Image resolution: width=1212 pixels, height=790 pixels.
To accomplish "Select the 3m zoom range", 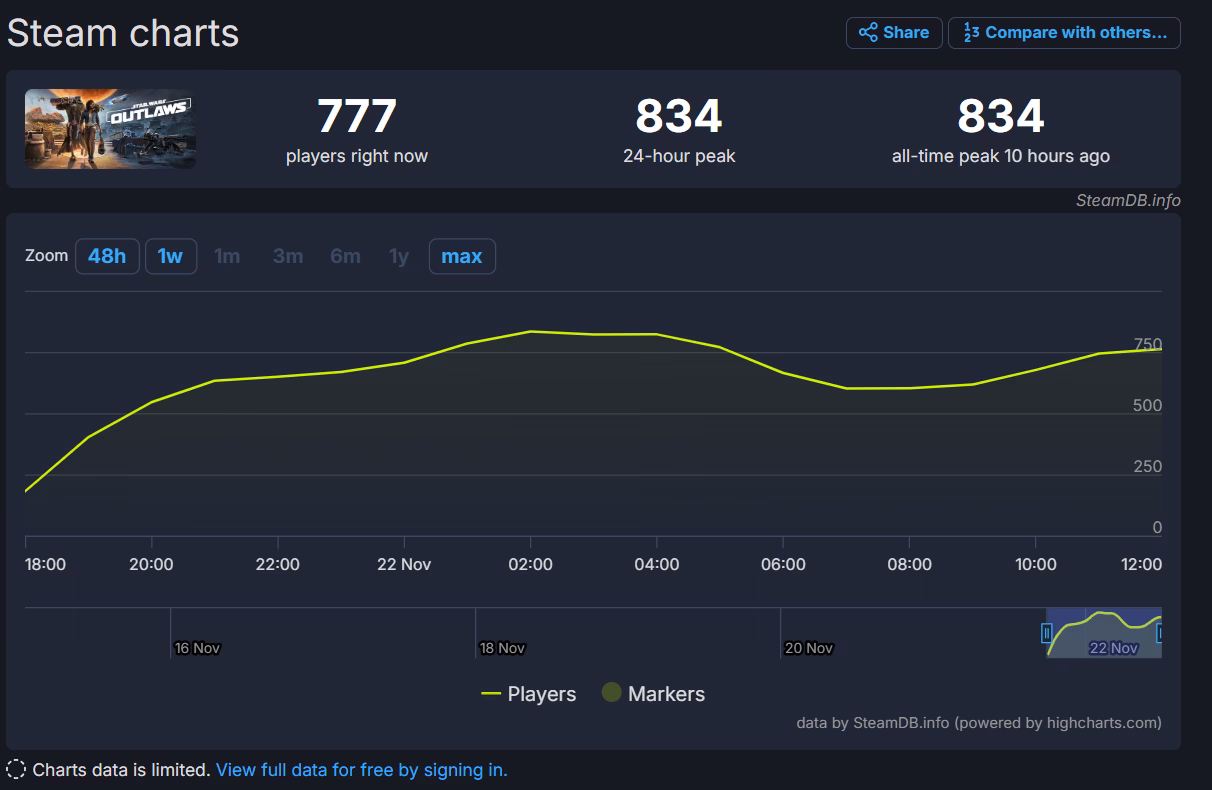I will click(288, 256).
